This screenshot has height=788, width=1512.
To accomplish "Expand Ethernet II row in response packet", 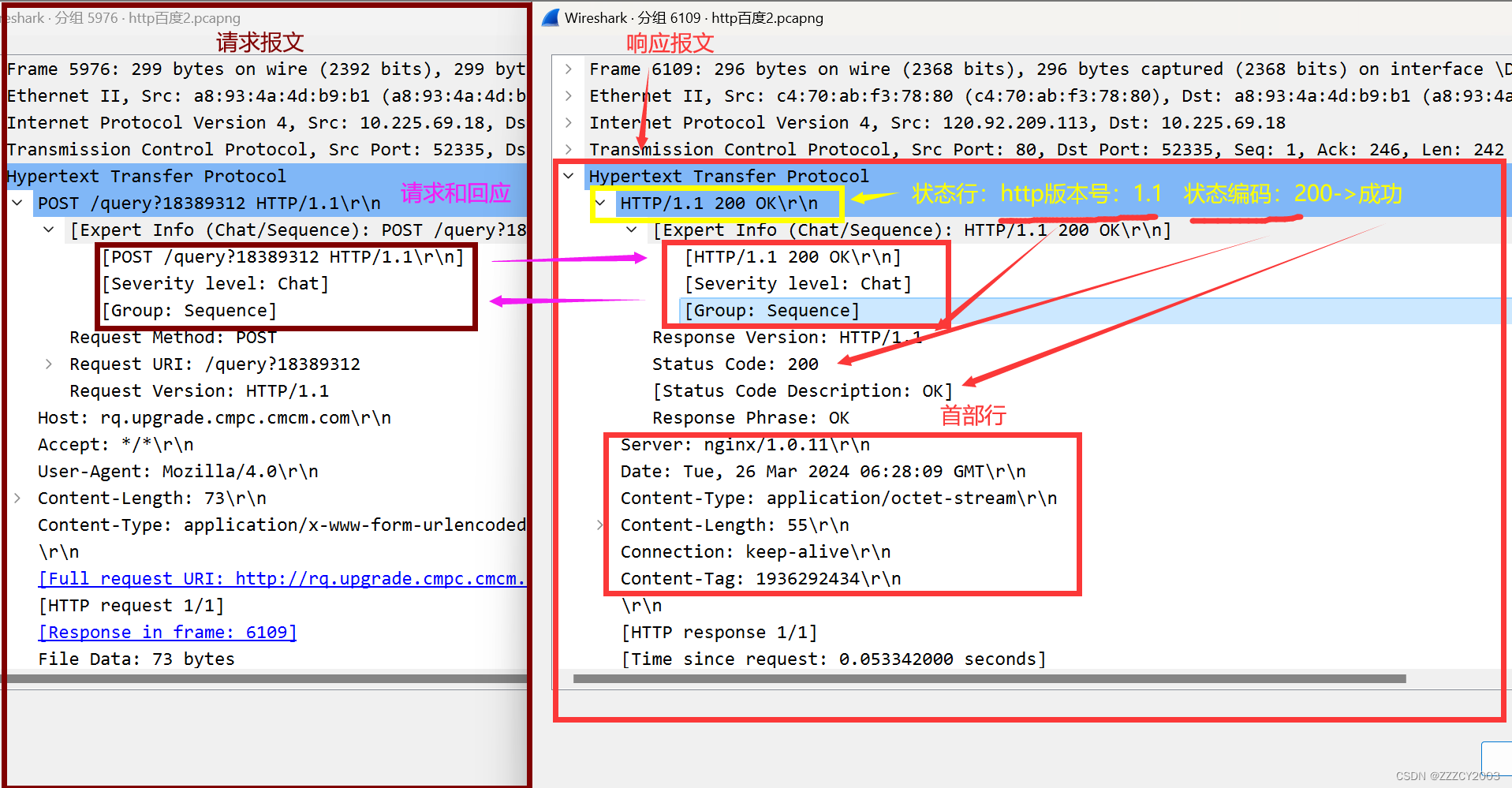I will 569,96.
